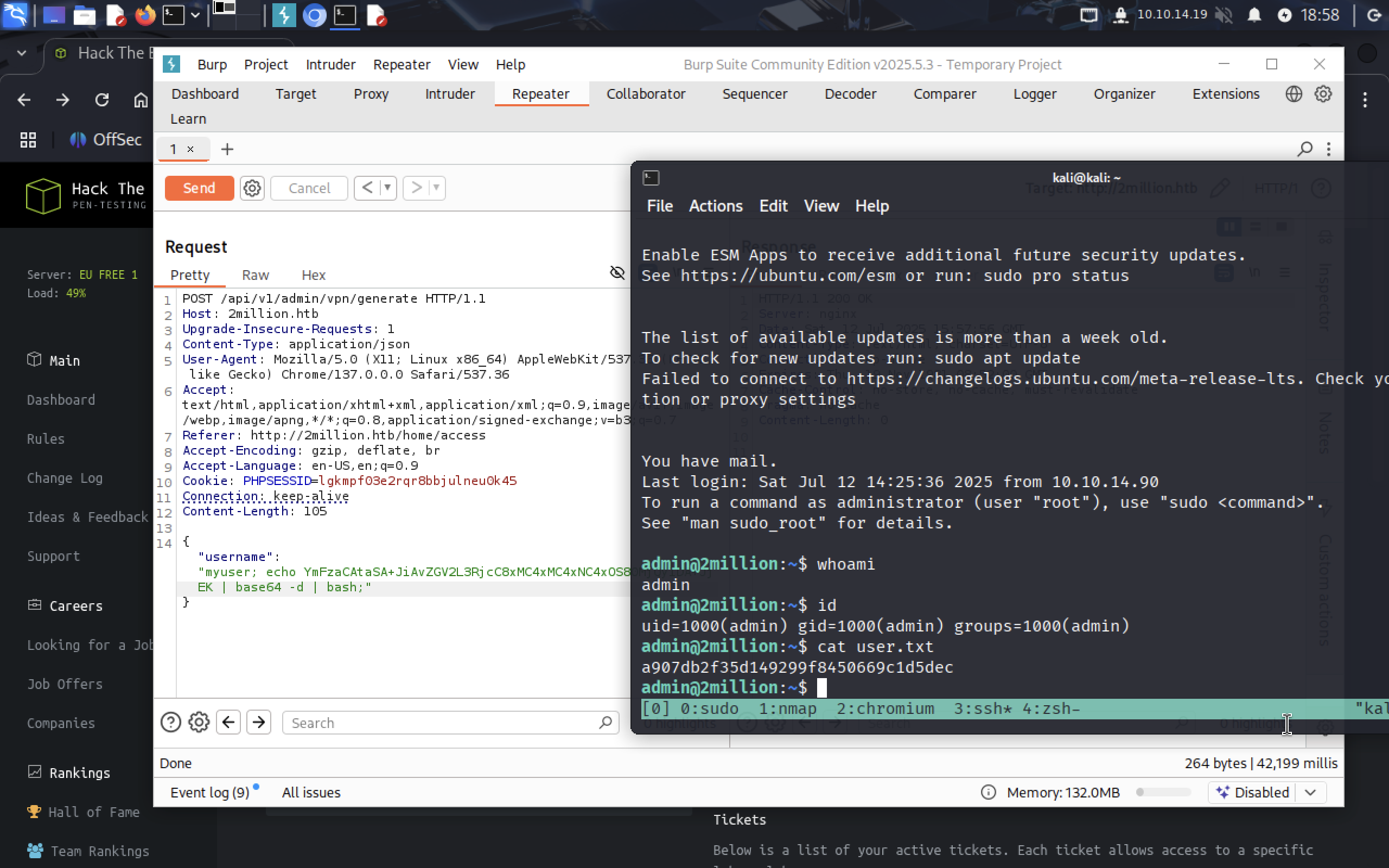The width and height of the screenshot is (1389, 868).
Task: Select tmux window 1:nmap
Action: 787,708
